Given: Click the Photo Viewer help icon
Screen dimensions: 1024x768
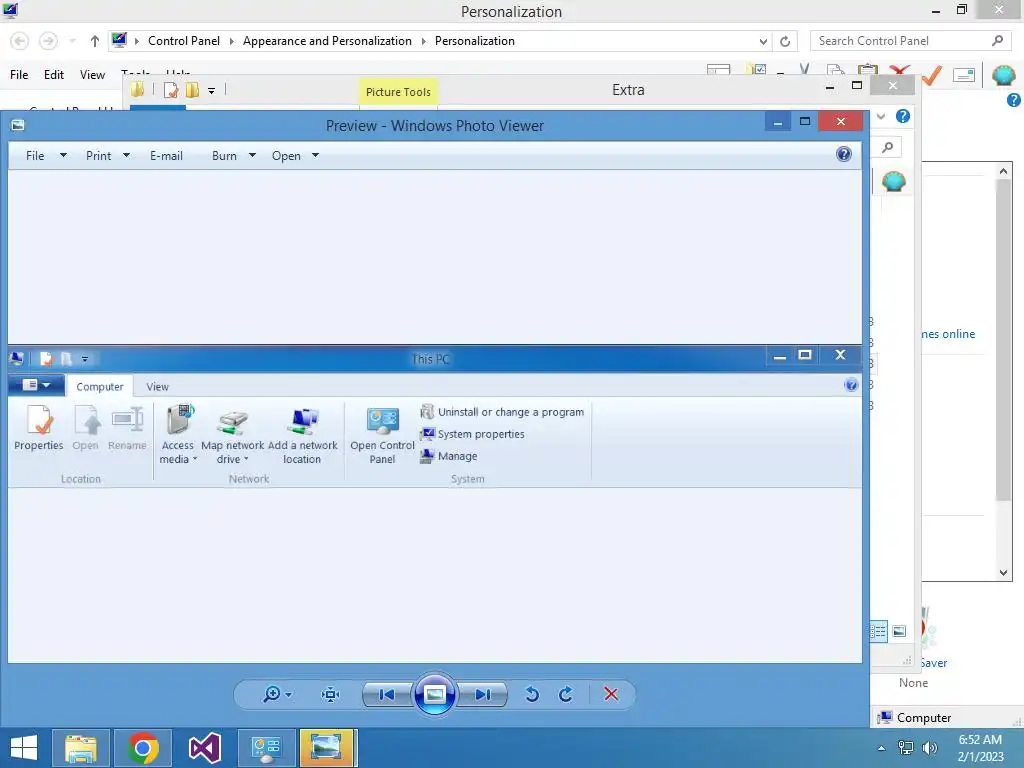Looking at the screenshot, I should click(x=844, y=154).
